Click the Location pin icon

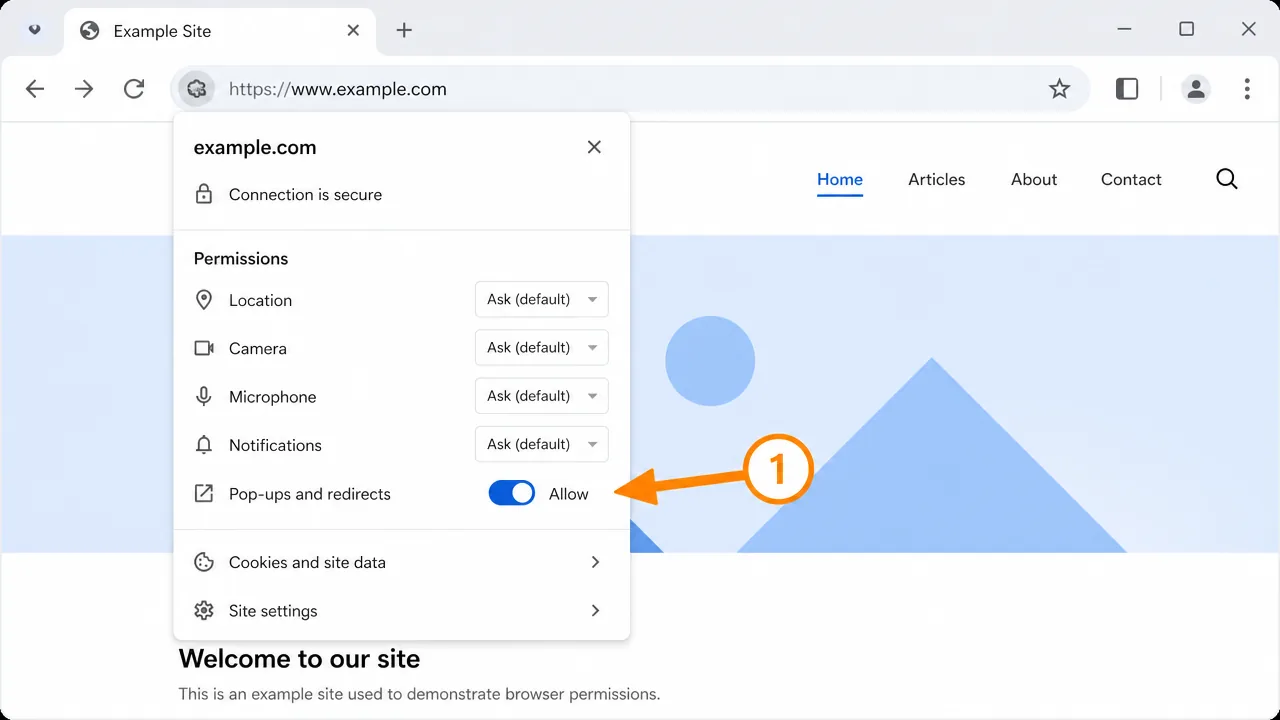204,300
